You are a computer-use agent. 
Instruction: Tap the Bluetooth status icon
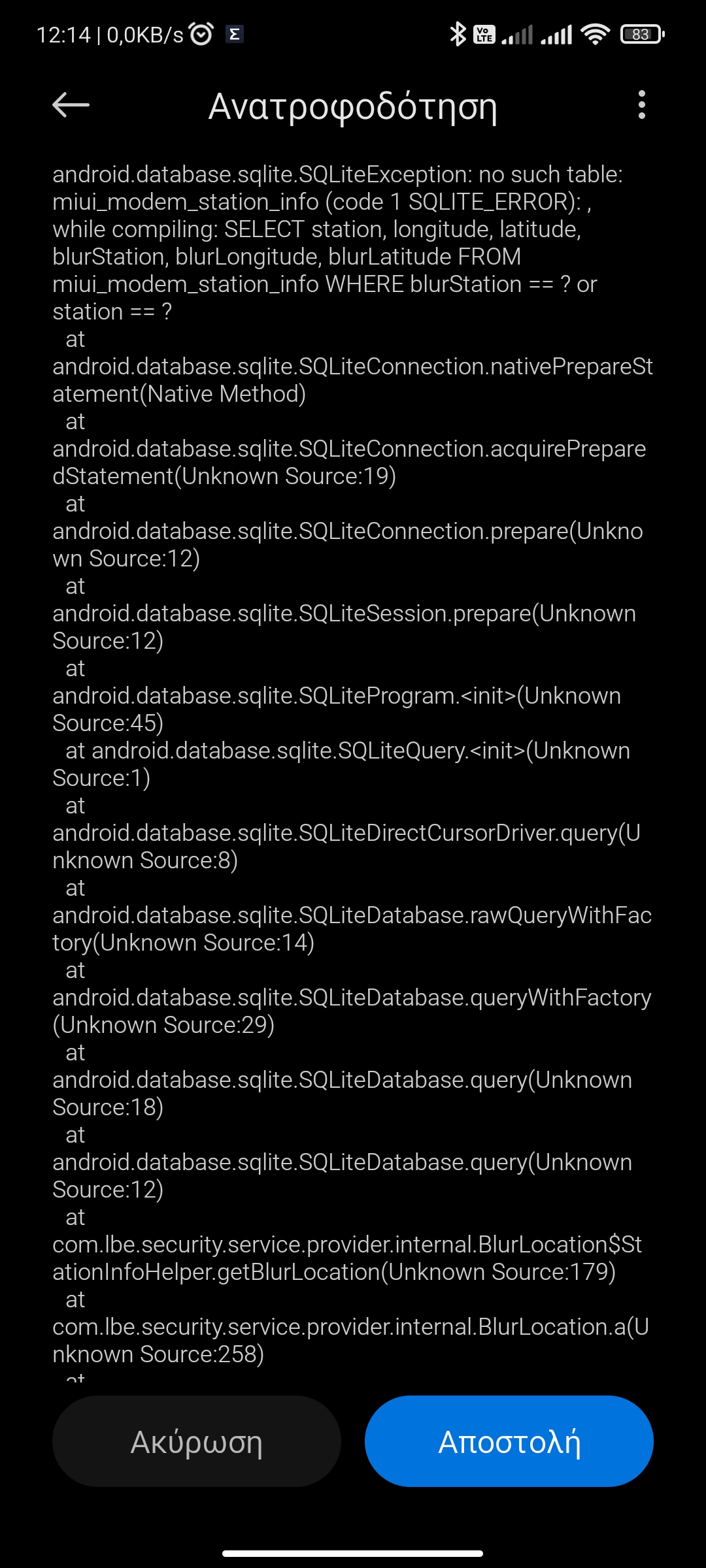click(x=458, y=34)
